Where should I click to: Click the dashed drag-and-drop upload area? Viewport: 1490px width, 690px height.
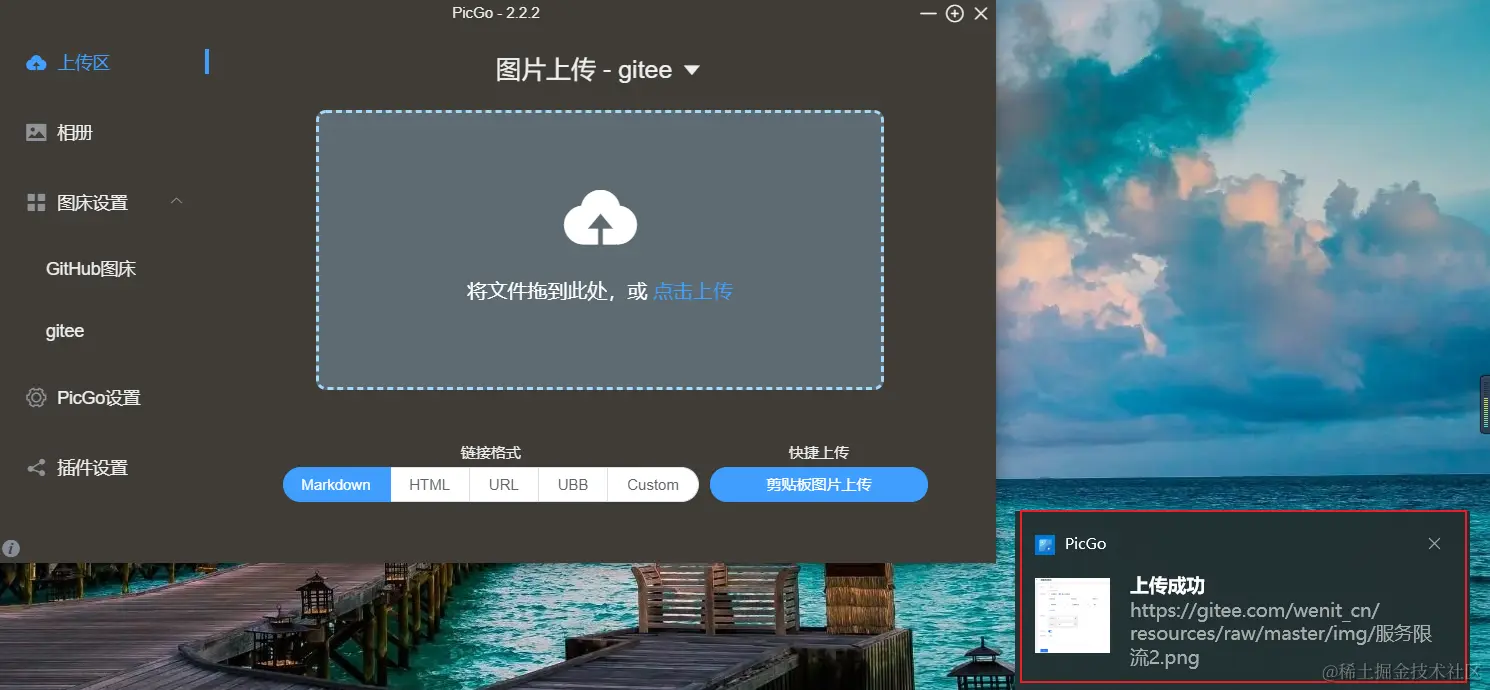click(600, 250)
